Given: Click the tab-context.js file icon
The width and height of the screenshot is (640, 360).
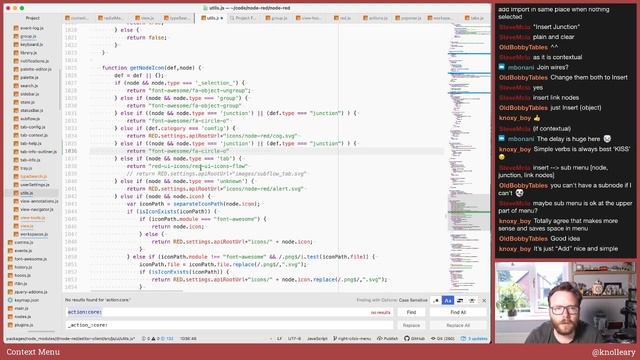Looking at the screenshot, I should pos(16,135).
